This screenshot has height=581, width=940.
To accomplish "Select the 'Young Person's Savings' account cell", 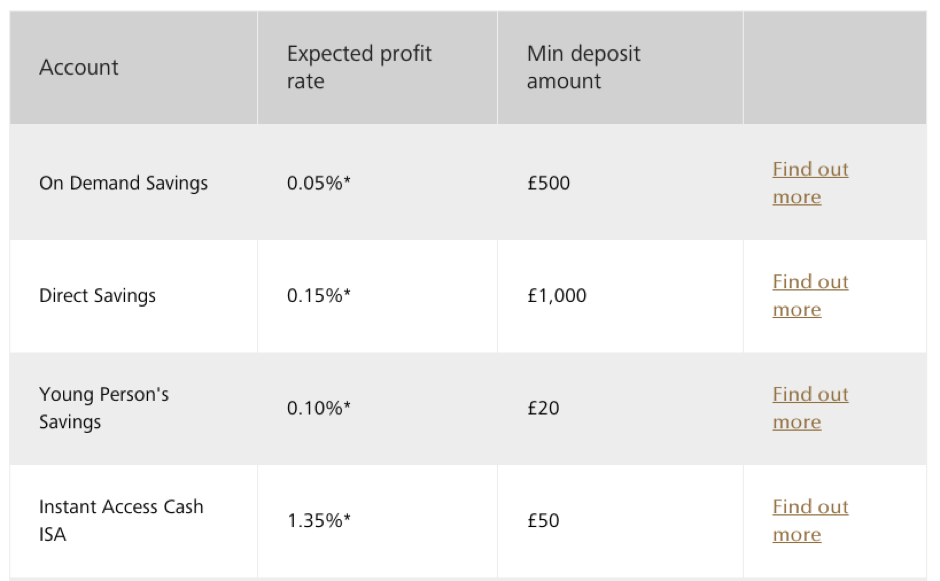I will click(x=104, y=408).
